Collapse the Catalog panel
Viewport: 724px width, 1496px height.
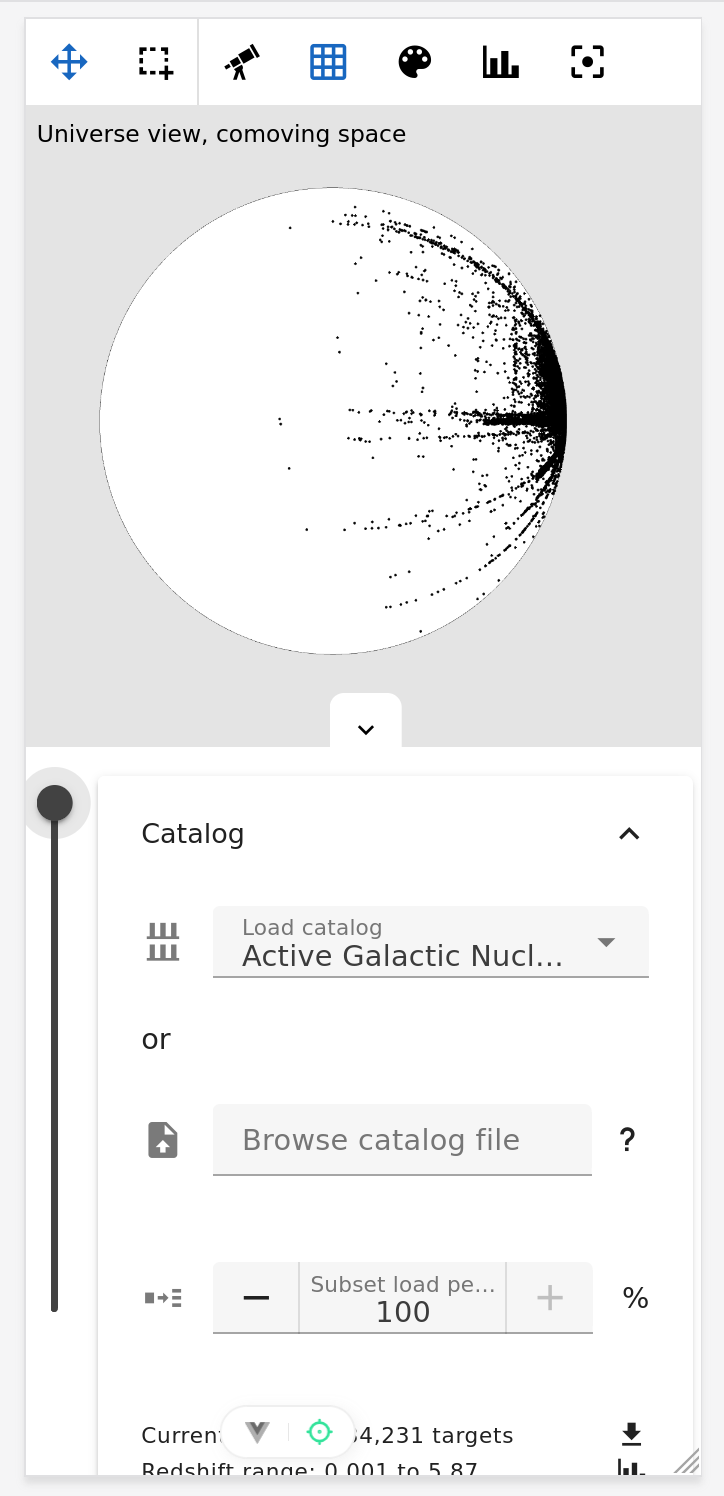click(x=628, y=834)
